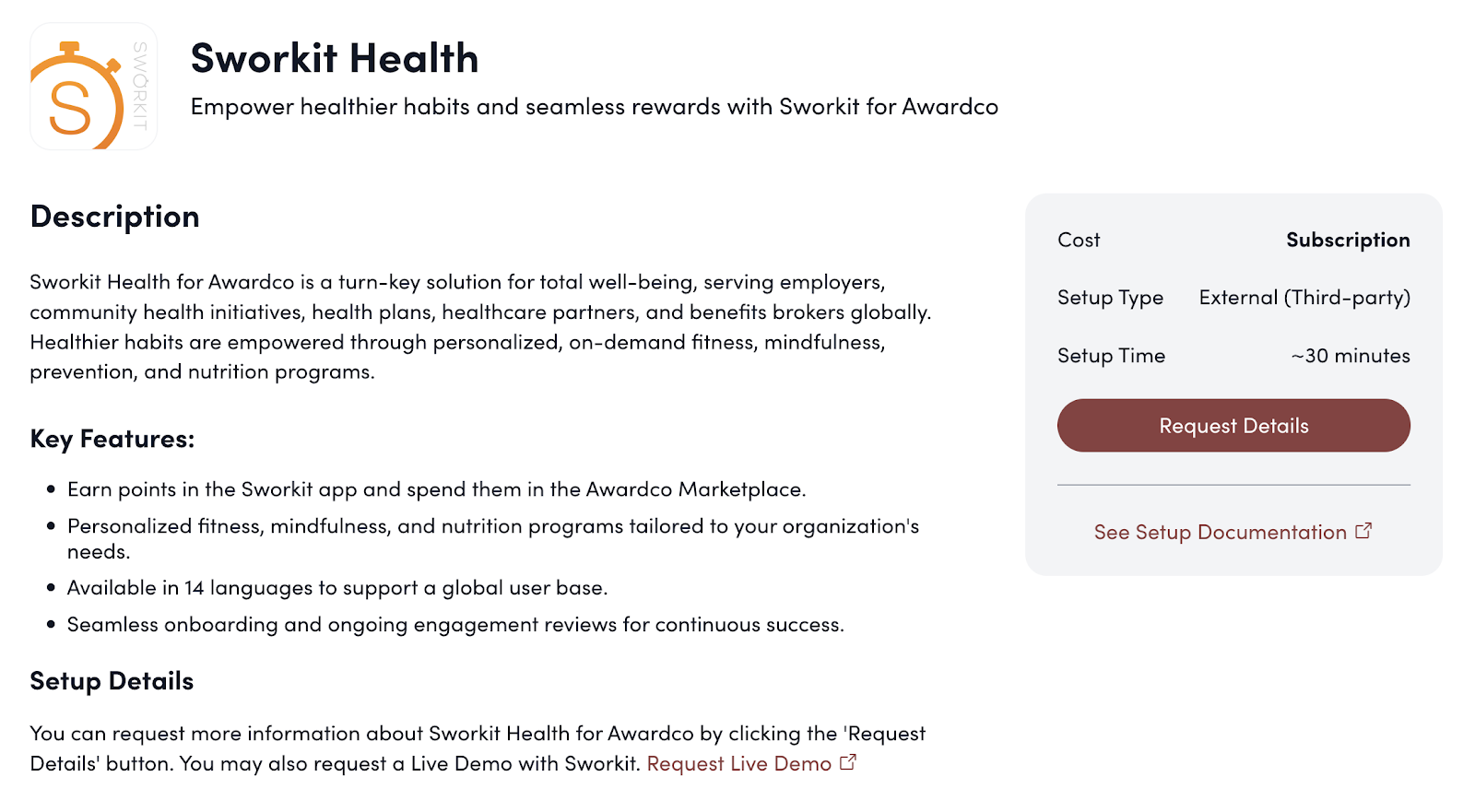The image size is (1475, 812).
Task: Click the Cost label in the info card
Action: tap(1079, 240)
